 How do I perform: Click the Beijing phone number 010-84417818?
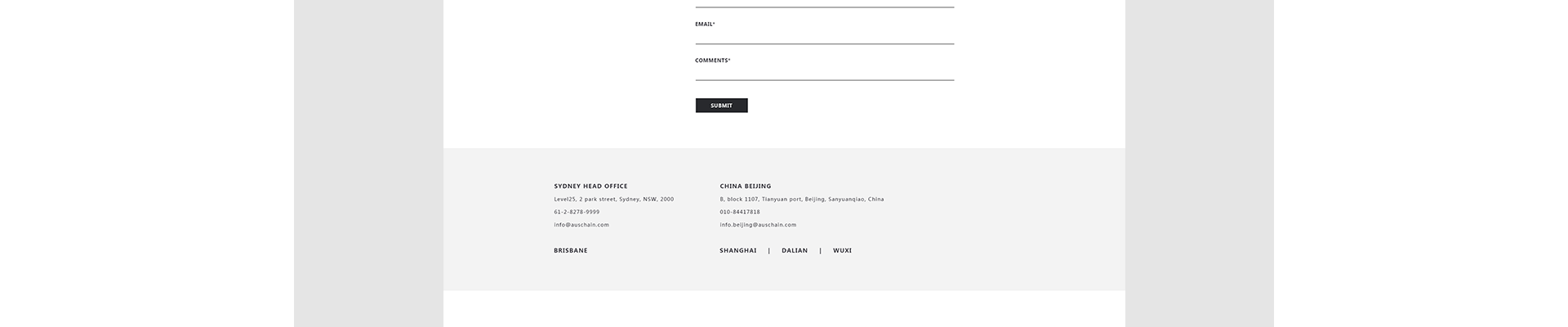[739, 213]
